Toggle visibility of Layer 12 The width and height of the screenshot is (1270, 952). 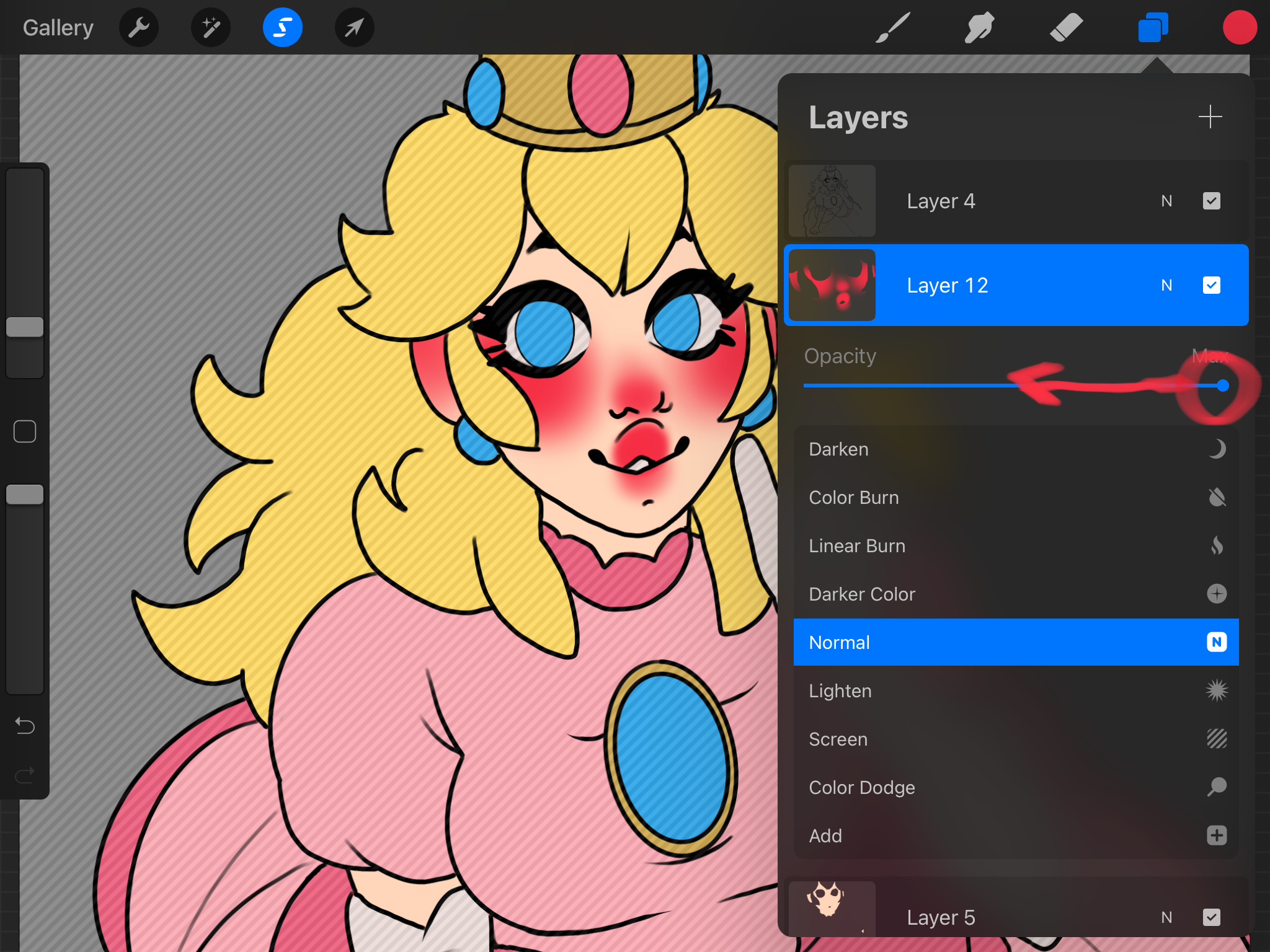(x=1211, y=285)
